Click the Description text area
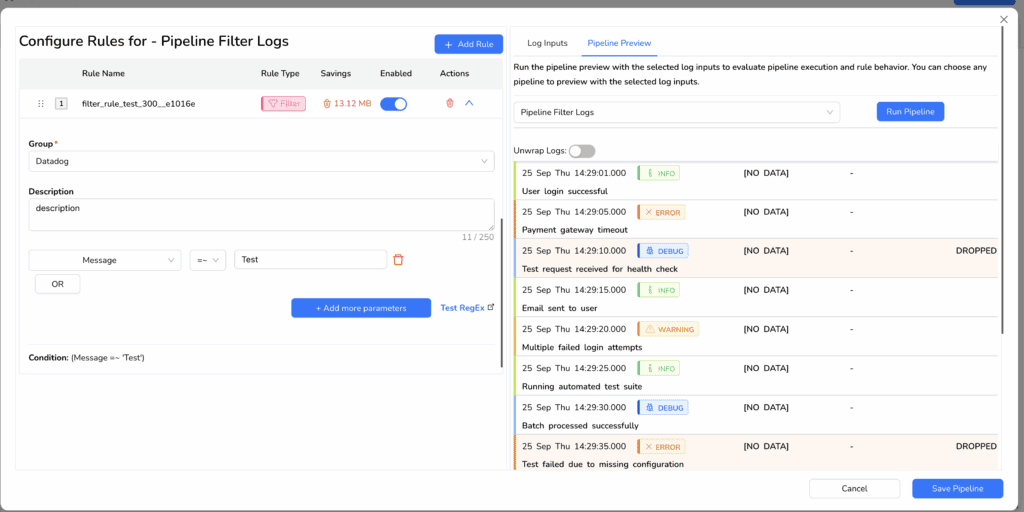Viewport: 1024px width, 512px height. [x=261, y=215]
